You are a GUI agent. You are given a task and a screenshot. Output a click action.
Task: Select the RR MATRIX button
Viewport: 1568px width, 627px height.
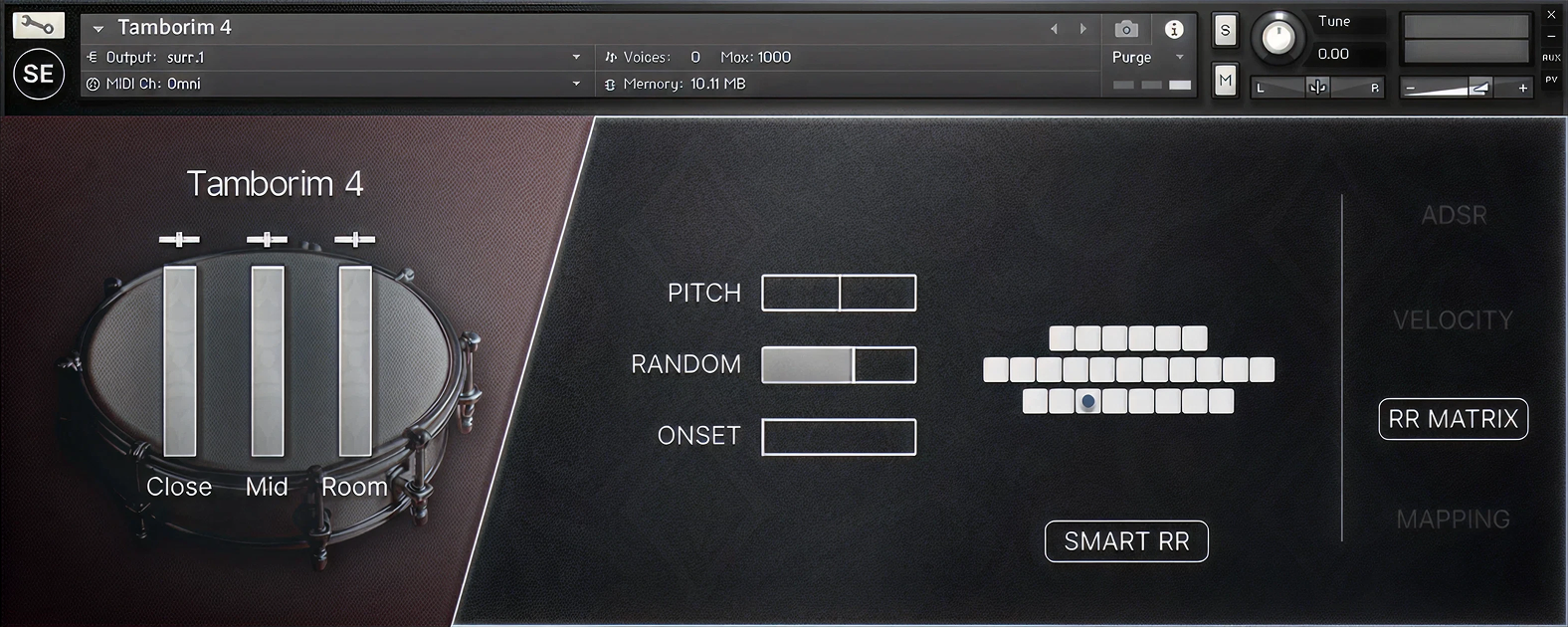1453,419
